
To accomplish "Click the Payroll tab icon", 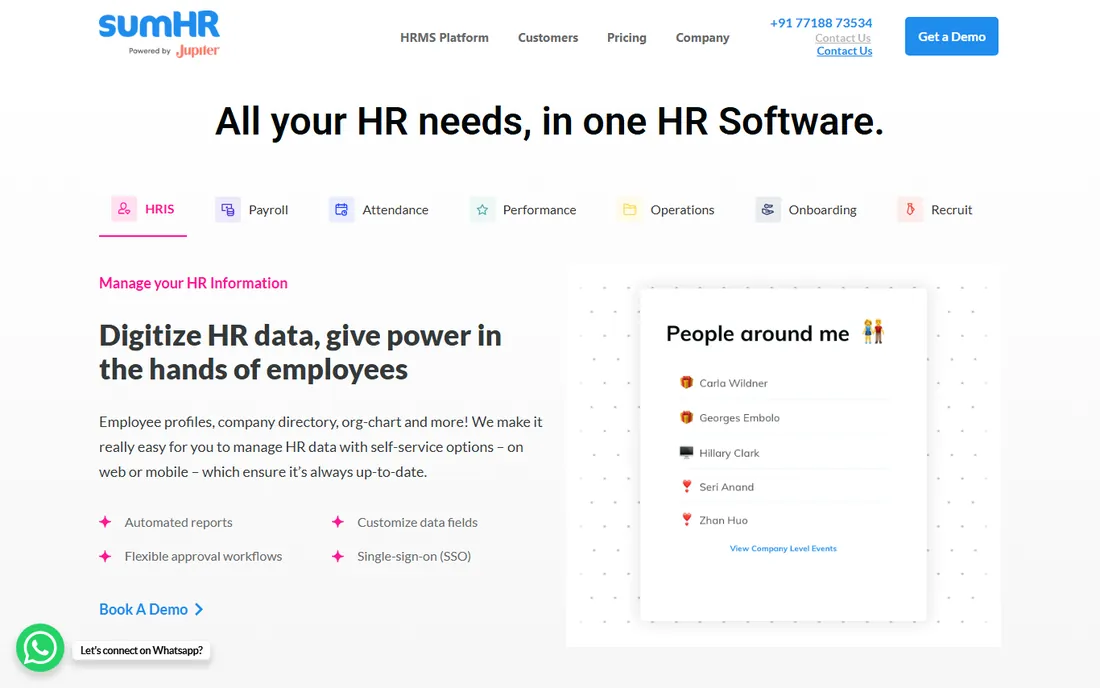I will (x=228, y=210).
